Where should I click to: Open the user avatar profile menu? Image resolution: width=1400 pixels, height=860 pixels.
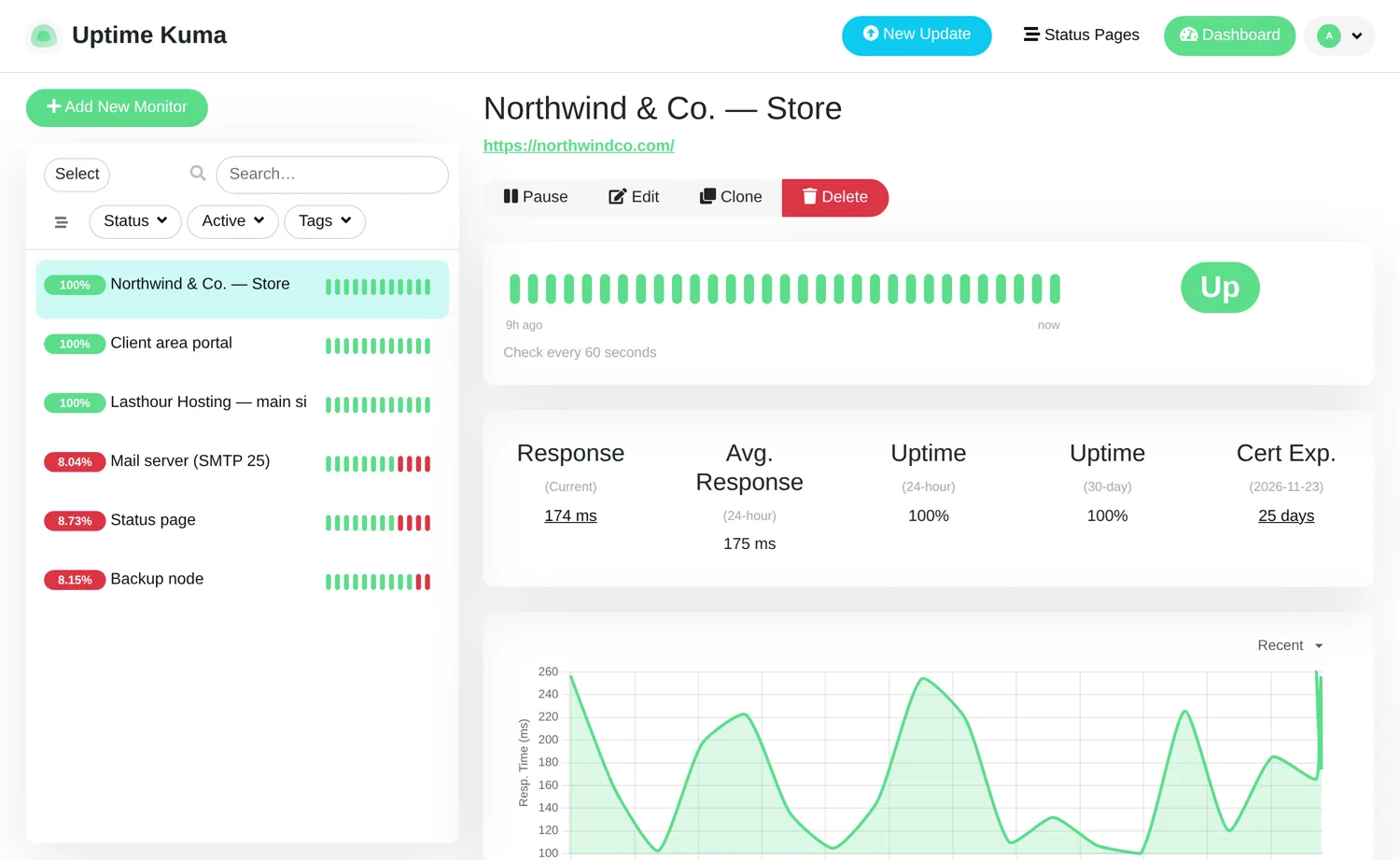click(1339, 35)
